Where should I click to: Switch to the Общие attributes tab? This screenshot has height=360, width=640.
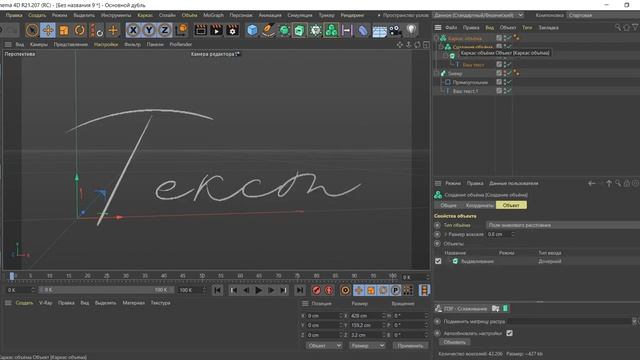448,205
